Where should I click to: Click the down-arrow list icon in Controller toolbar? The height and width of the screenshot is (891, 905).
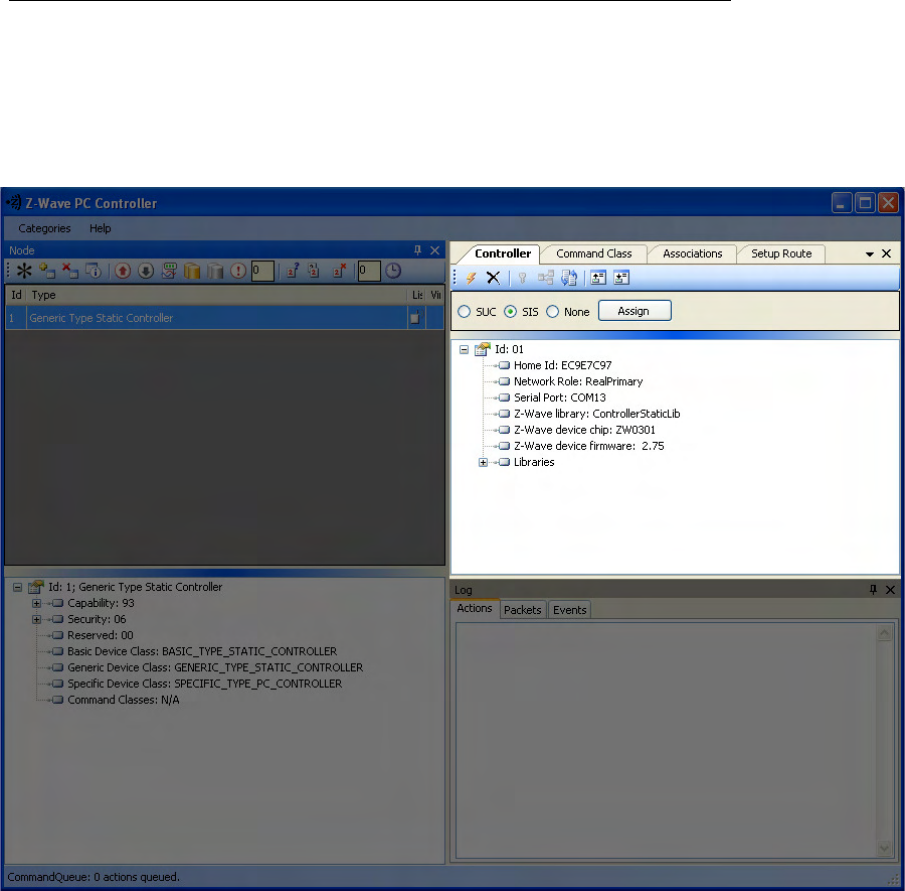[x=621, y=278]
